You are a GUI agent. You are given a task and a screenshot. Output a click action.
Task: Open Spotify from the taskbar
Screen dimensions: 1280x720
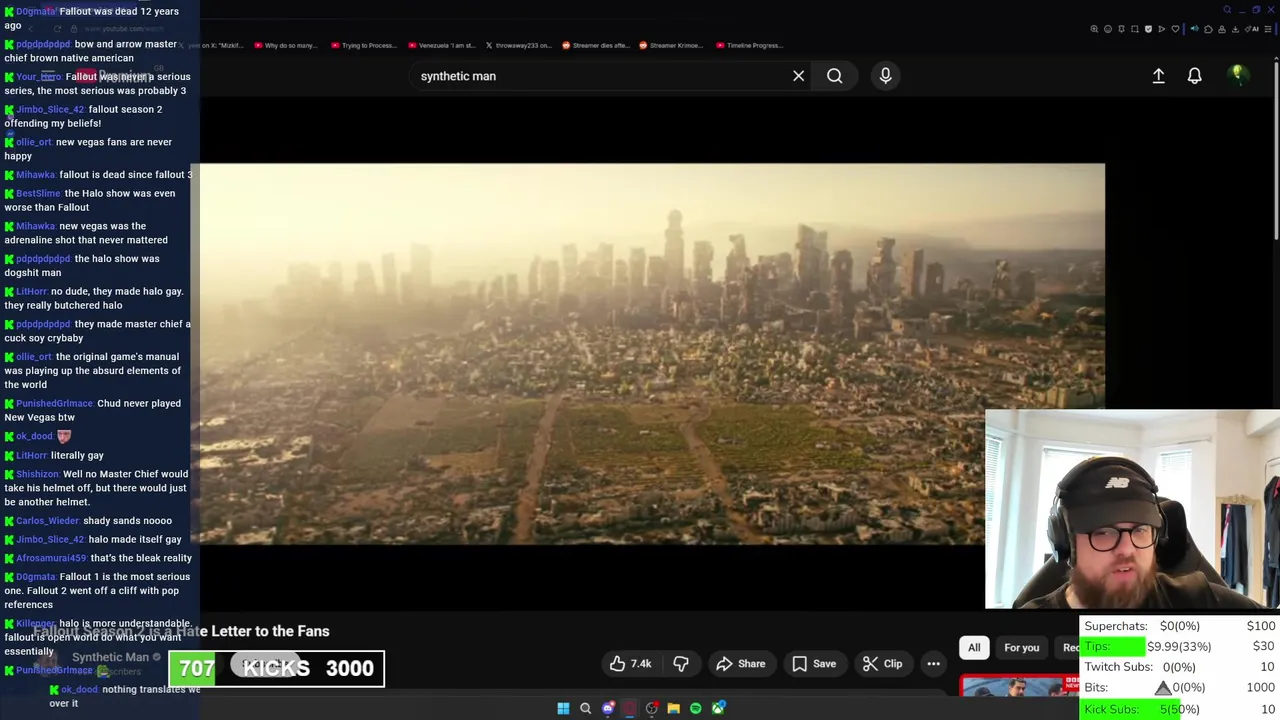click(696, 708)
